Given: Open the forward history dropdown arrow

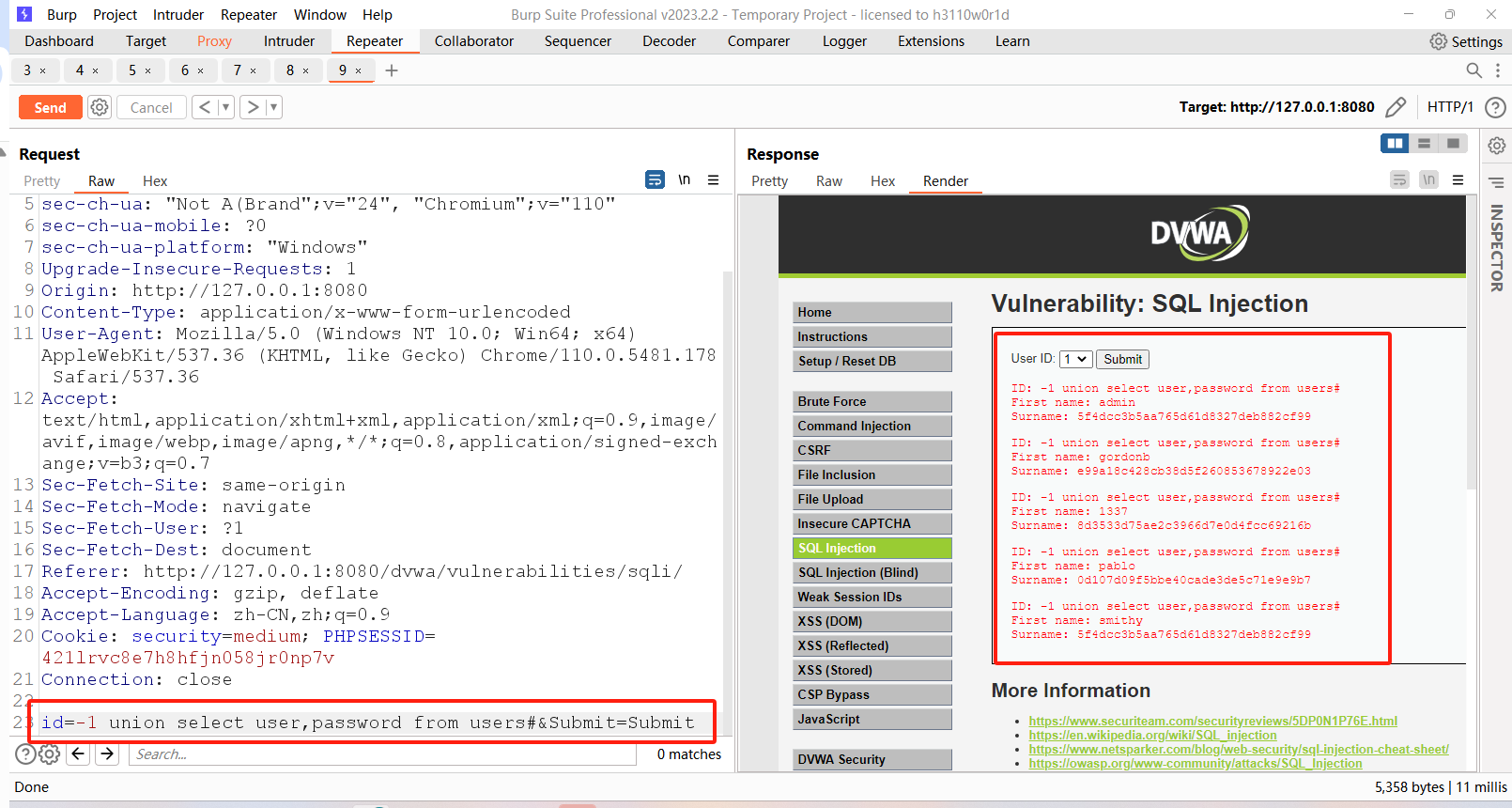Looking at the screenshot, I should (274, 107).
